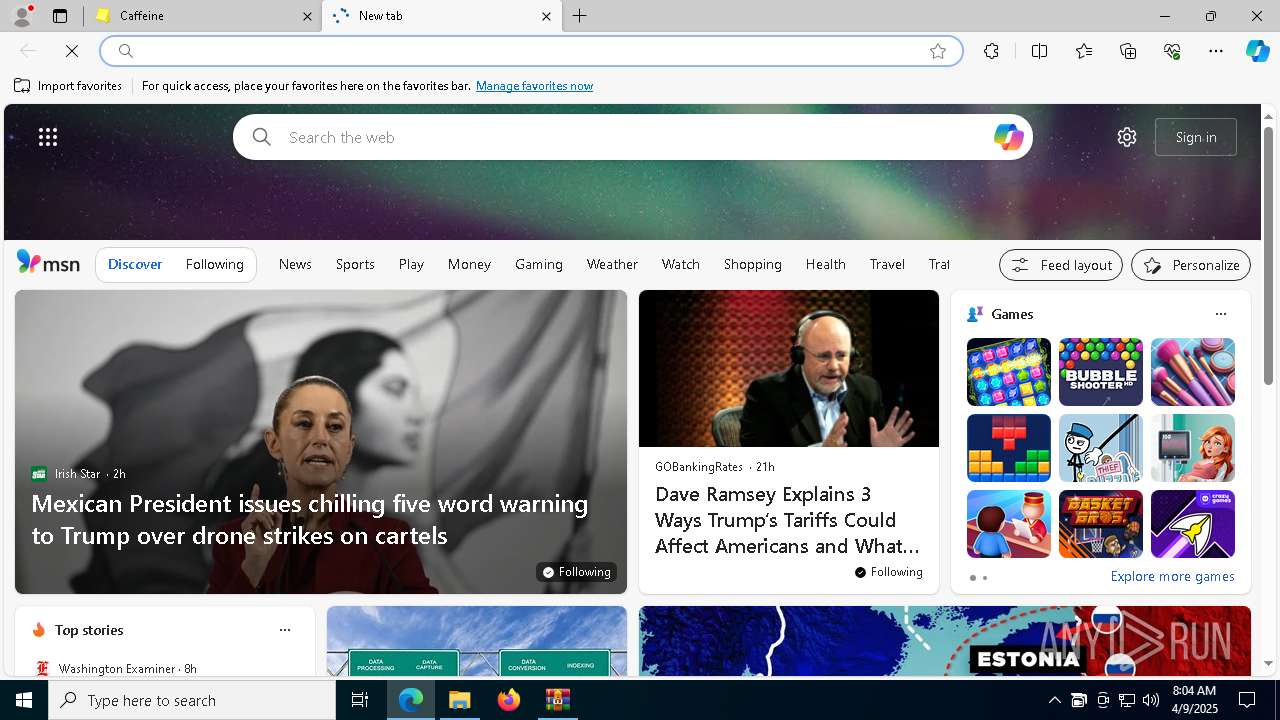Open the Health category
This screenshot has width=1280, height=720.
pos(825,264)
